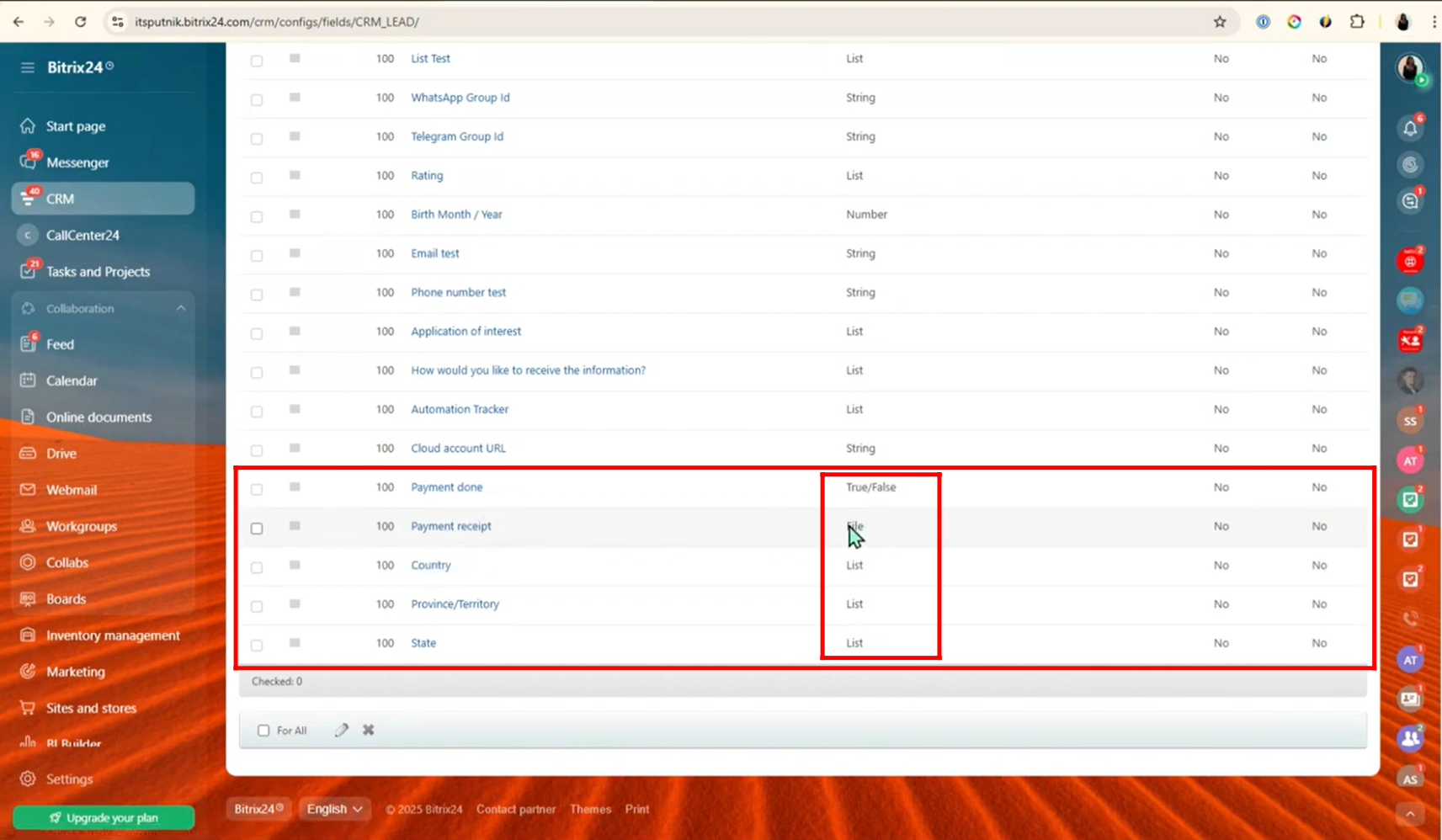Open the Drive icon in sidebar

28,453
